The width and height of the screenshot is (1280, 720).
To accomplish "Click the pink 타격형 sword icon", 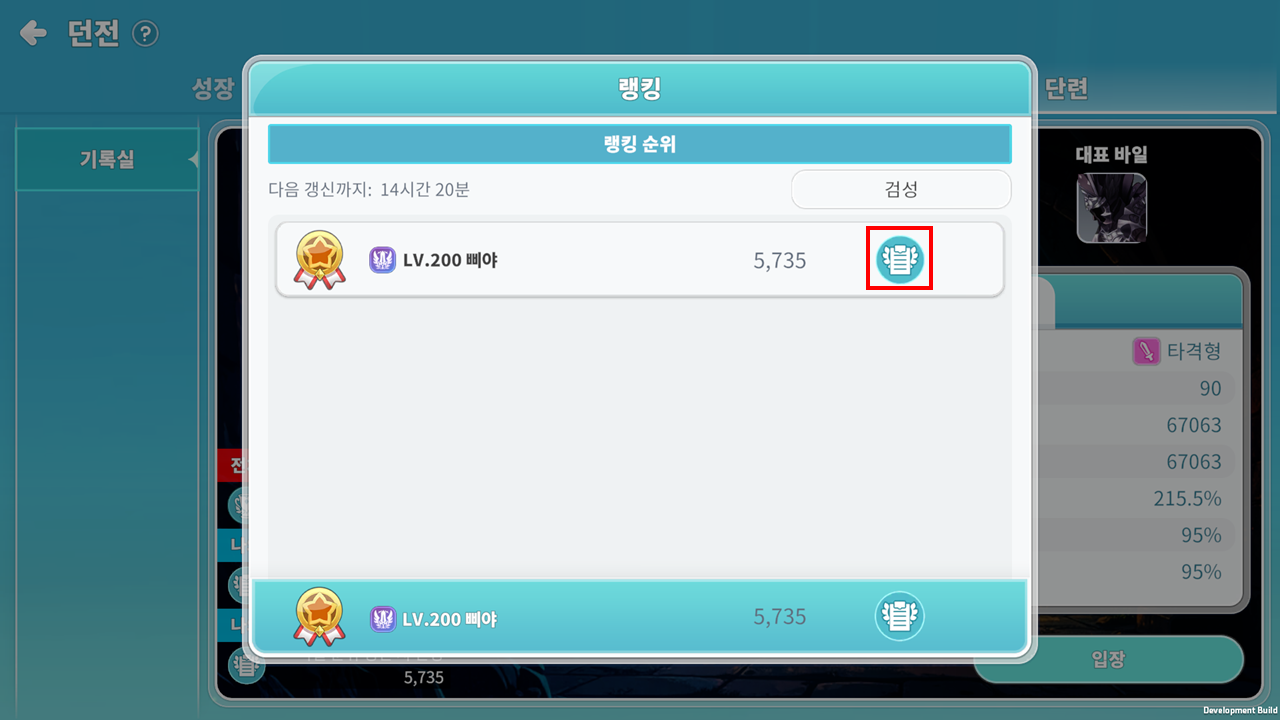I will (1146, 351).
